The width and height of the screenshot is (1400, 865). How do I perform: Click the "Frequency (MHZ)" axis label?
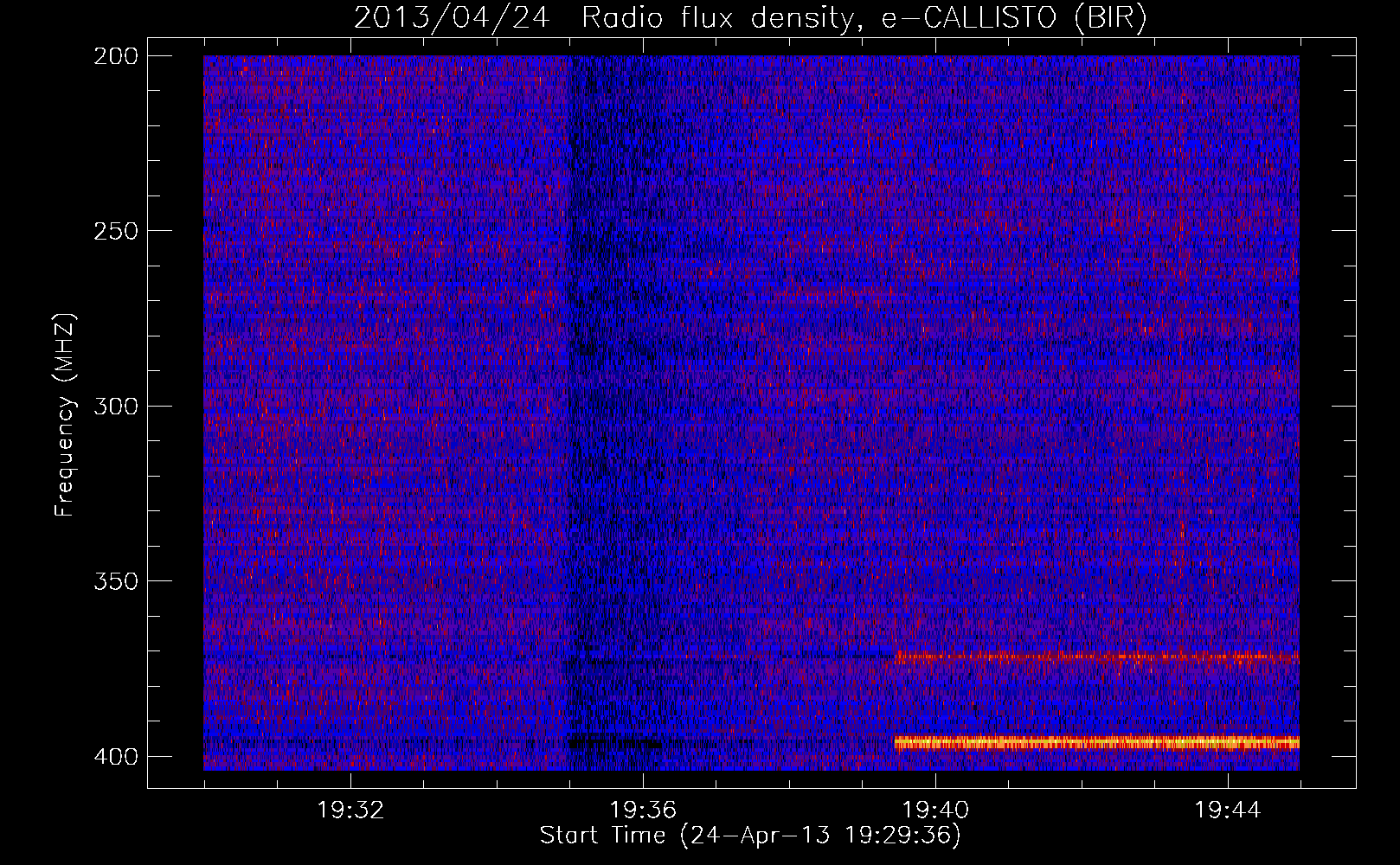[x=65, y=414]
